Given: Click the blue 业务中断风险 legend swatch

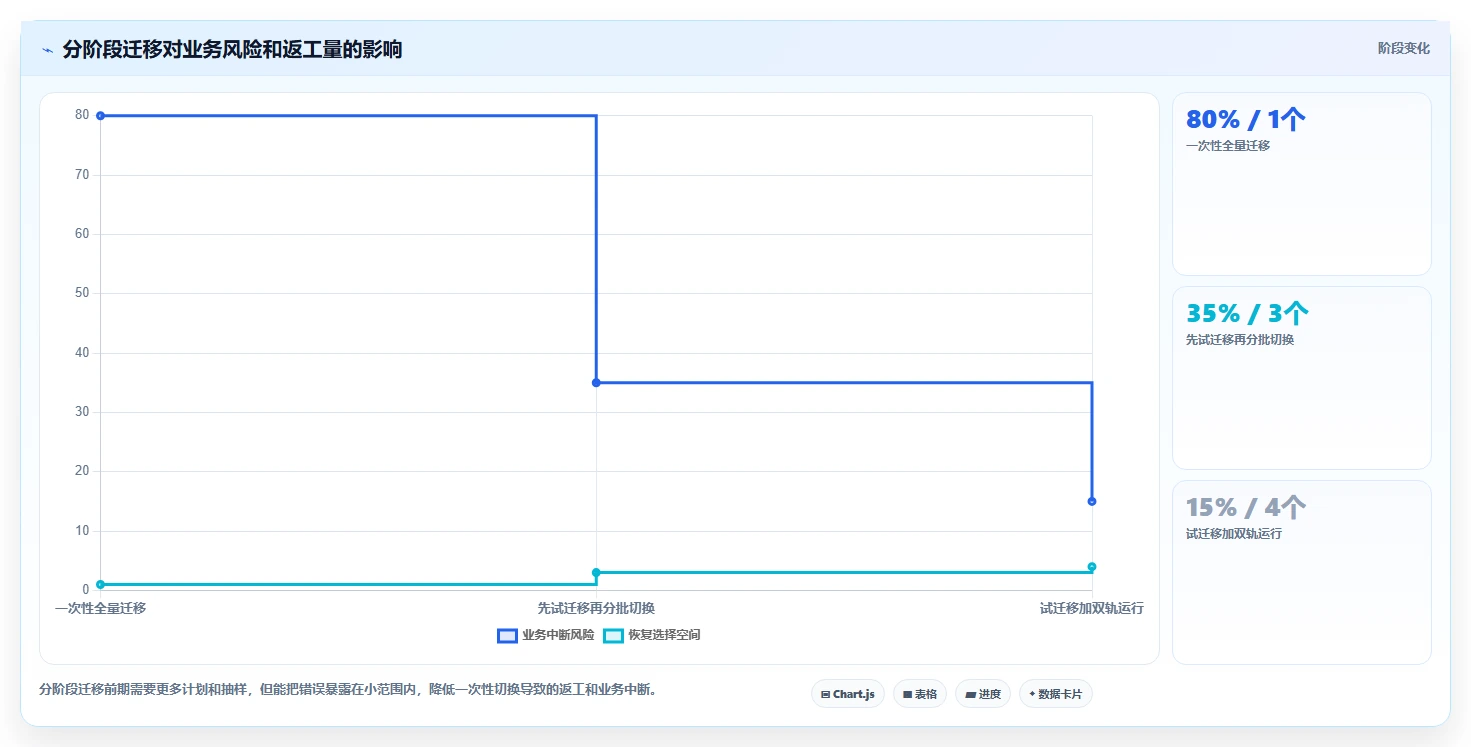Looking at the screenshot, I should 507,635.
